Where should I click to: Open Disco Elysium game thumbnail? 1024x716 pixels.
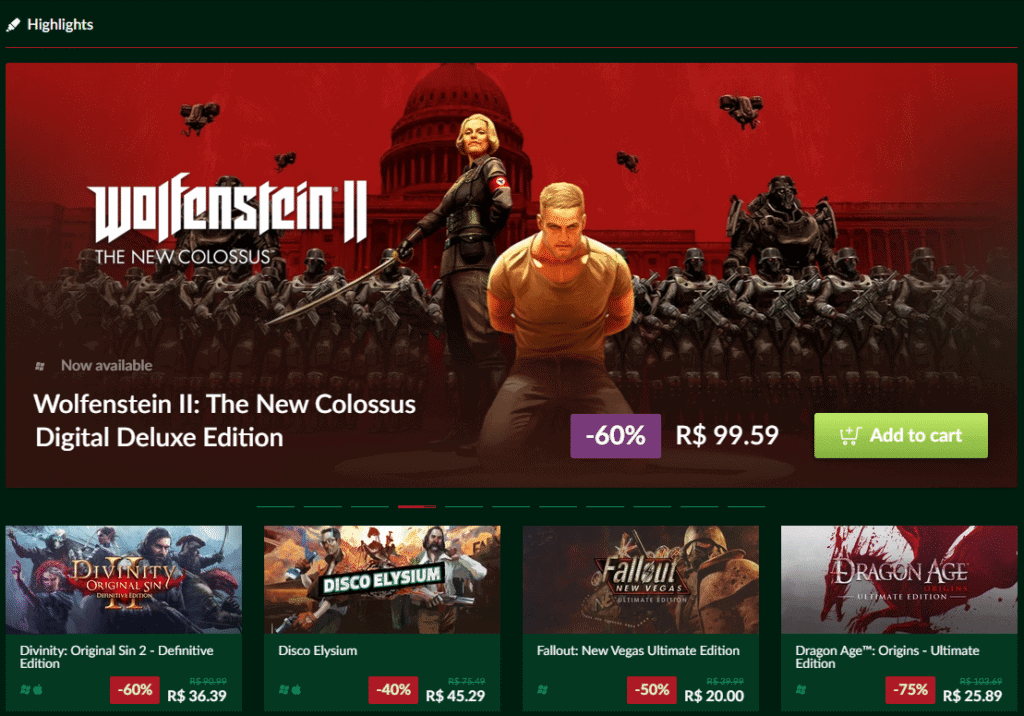coord(382,579)
